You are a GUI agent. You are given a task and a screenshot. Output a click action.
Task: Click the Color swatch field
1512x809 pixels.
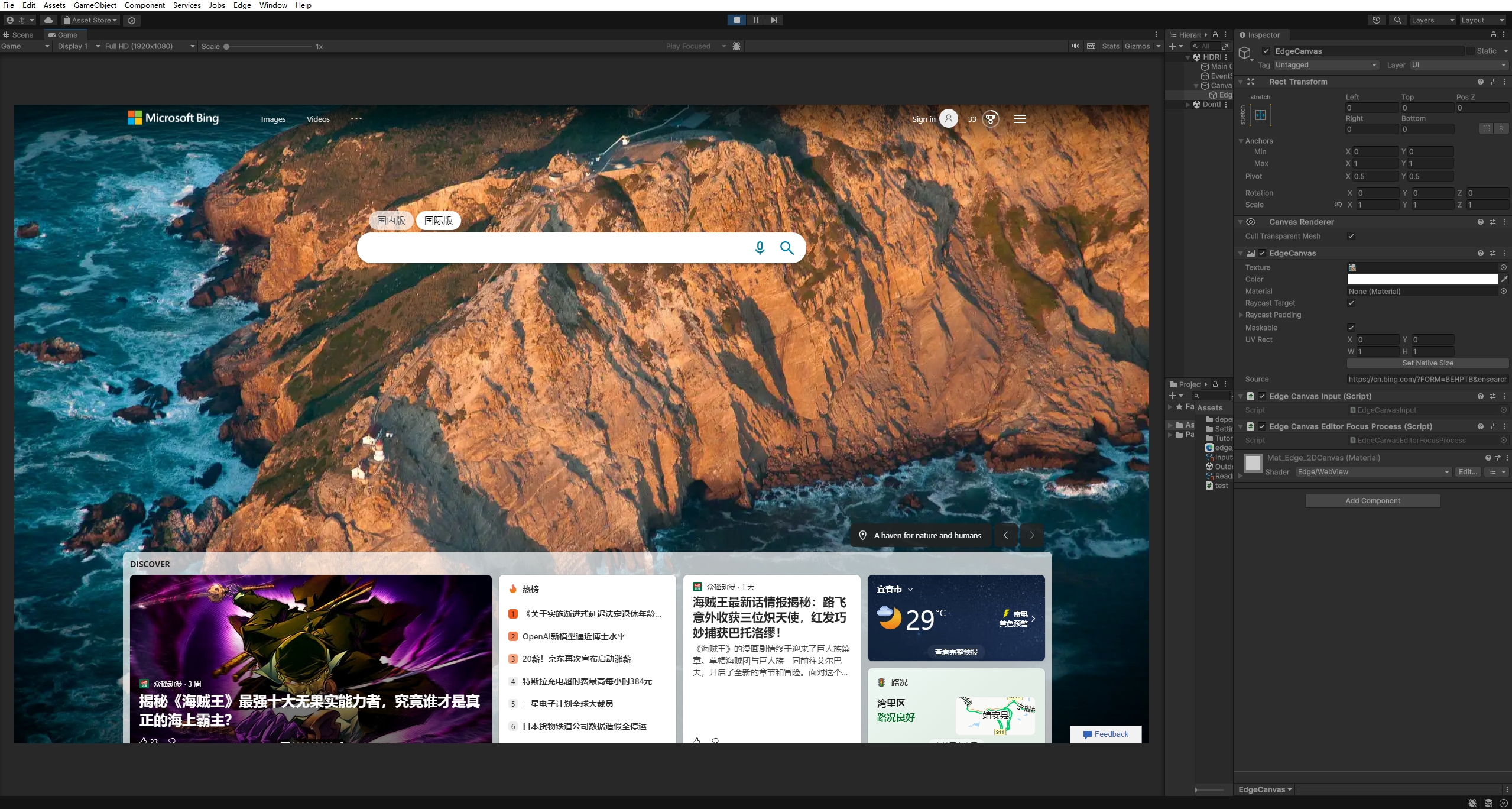click(1422, 279)
